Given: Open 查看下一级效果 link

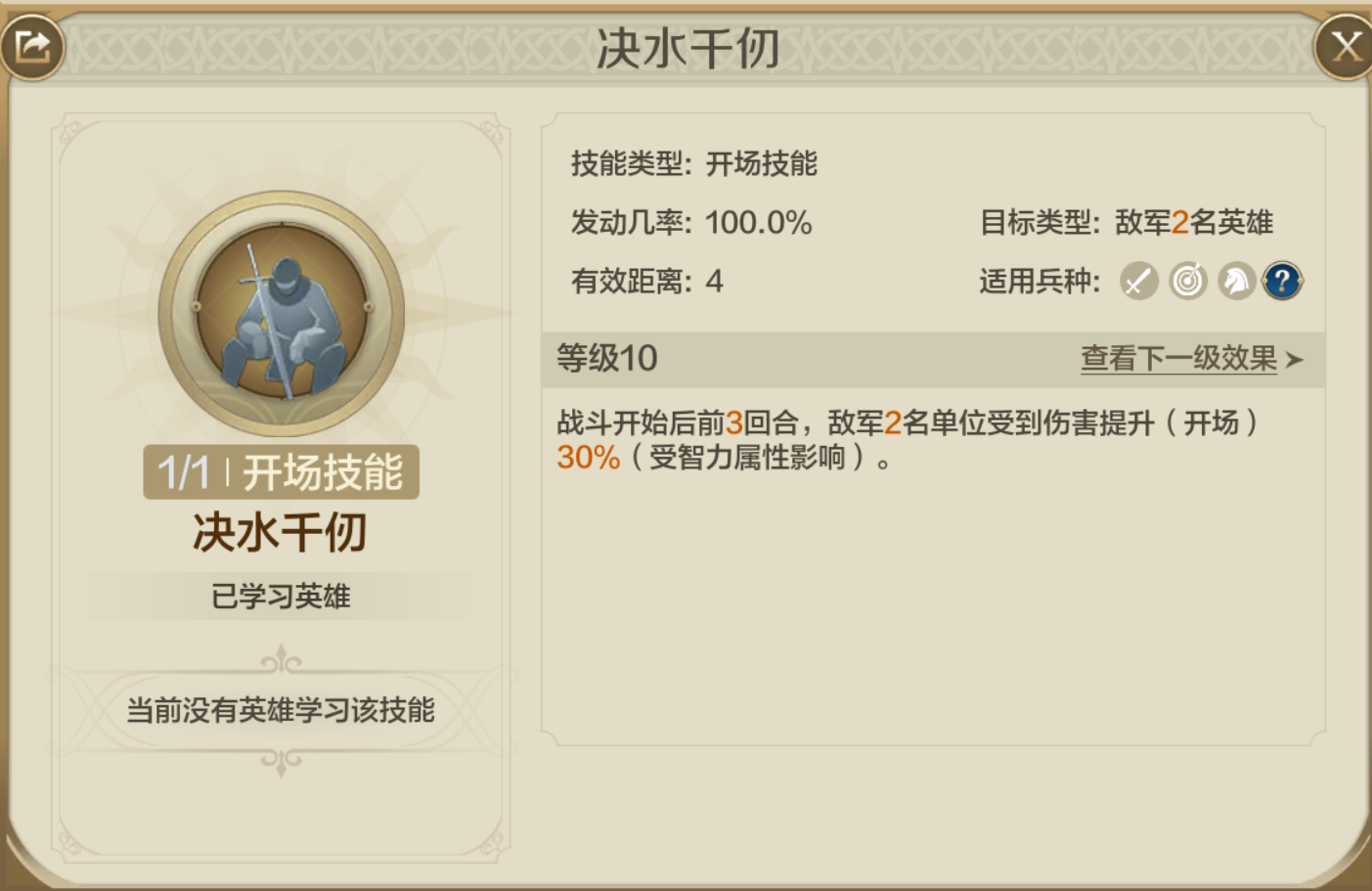Looking at the screenshot, I should pyautogui.click(x=1178, y=358).
